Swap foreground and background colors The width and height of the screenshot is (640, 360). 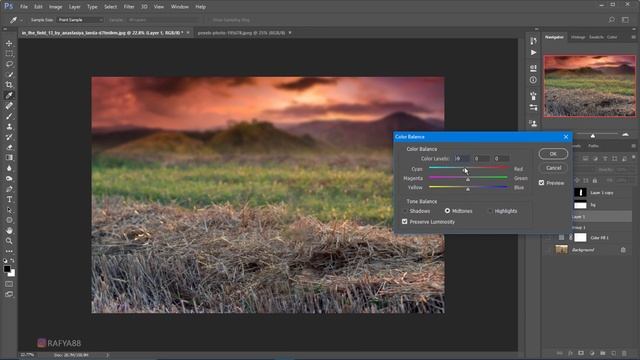(13, 260)
